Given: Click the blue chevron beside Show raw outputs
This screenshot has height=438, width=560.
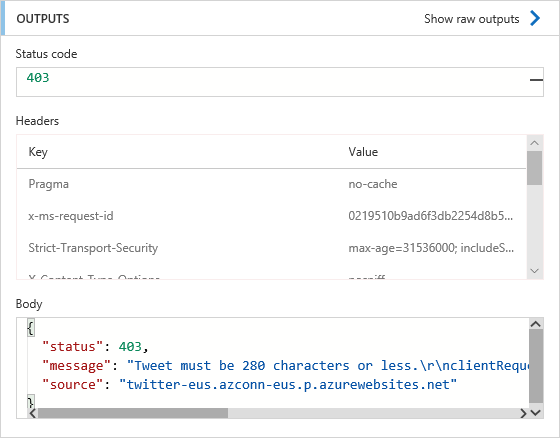Looking at the screenshot, I should pyautogui.click(x=535, y=18).
